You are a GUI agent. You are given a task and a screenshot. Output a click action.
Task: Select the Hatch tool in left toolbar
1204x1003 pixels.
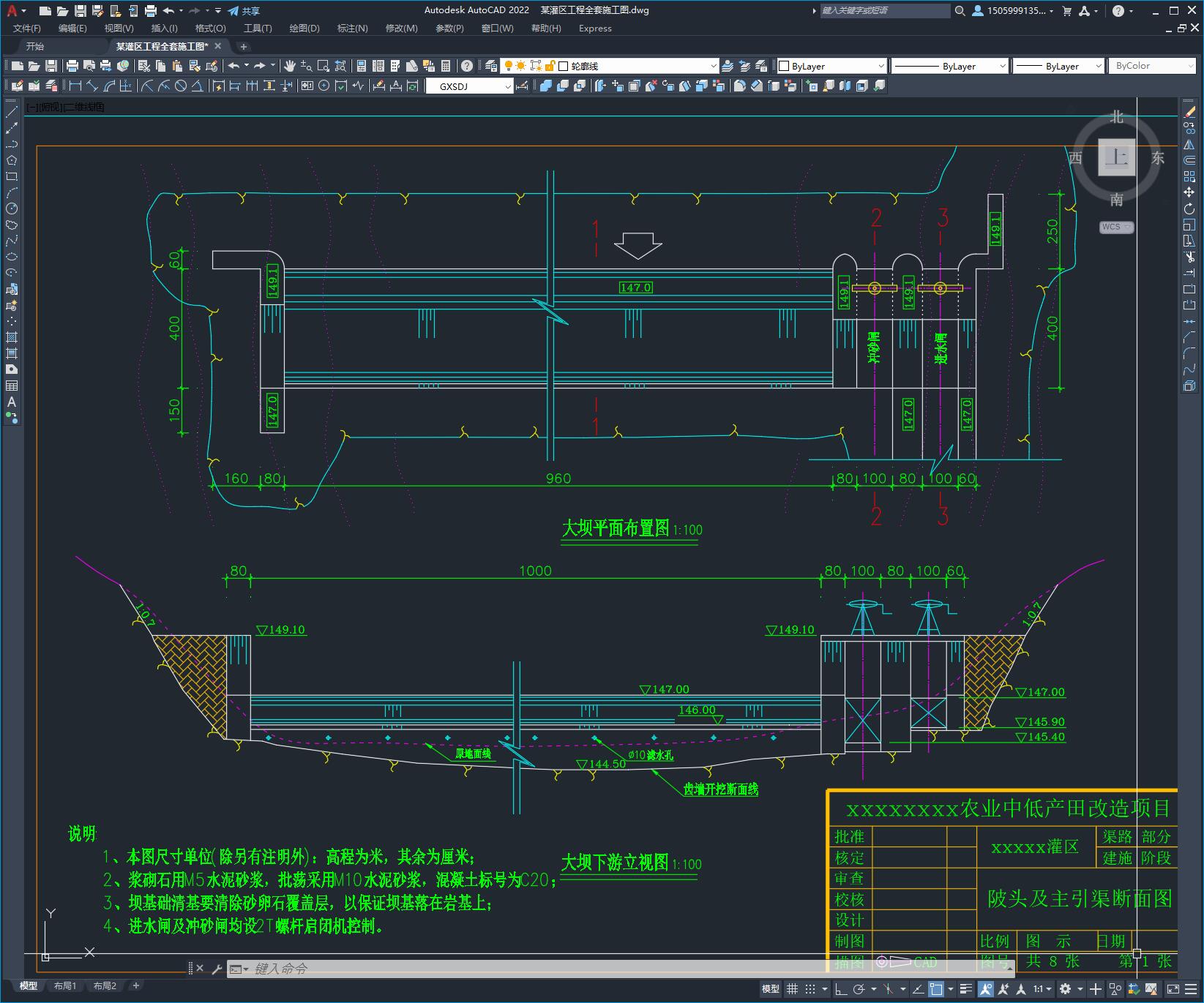pyautogui.click(x=12, y=337)
